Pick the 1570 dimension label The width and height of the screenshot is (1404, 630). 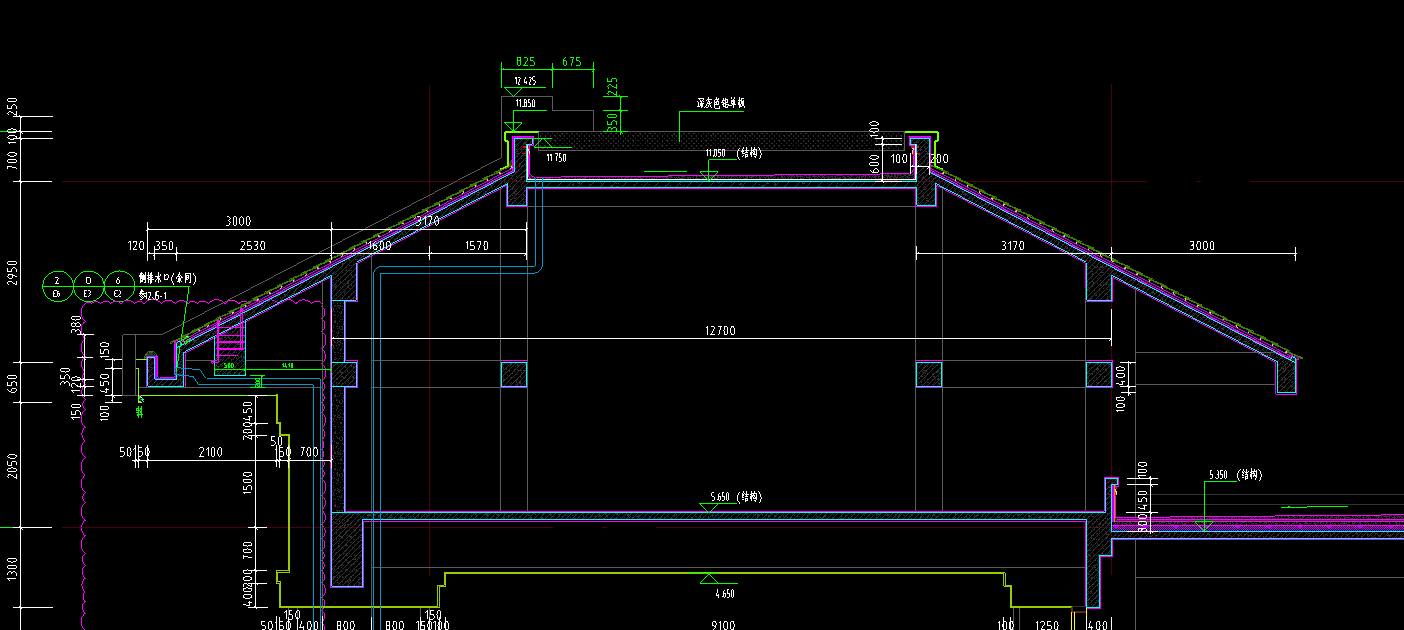(x=476, y=246)
